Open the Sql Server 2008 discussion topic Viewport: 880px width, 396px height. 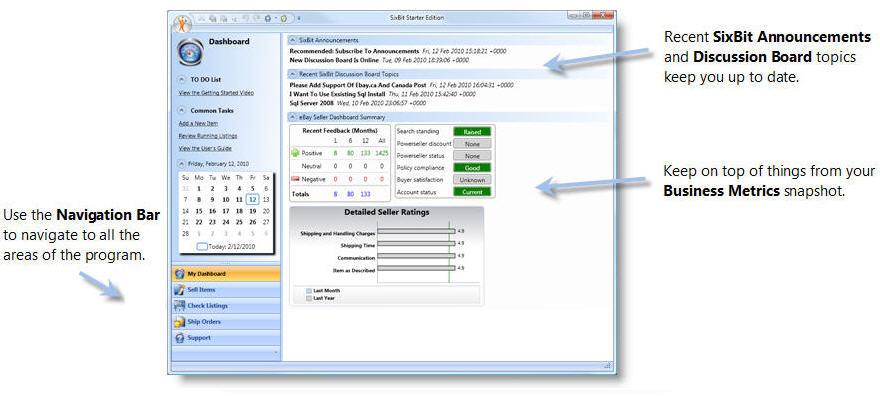coord(311,103)
